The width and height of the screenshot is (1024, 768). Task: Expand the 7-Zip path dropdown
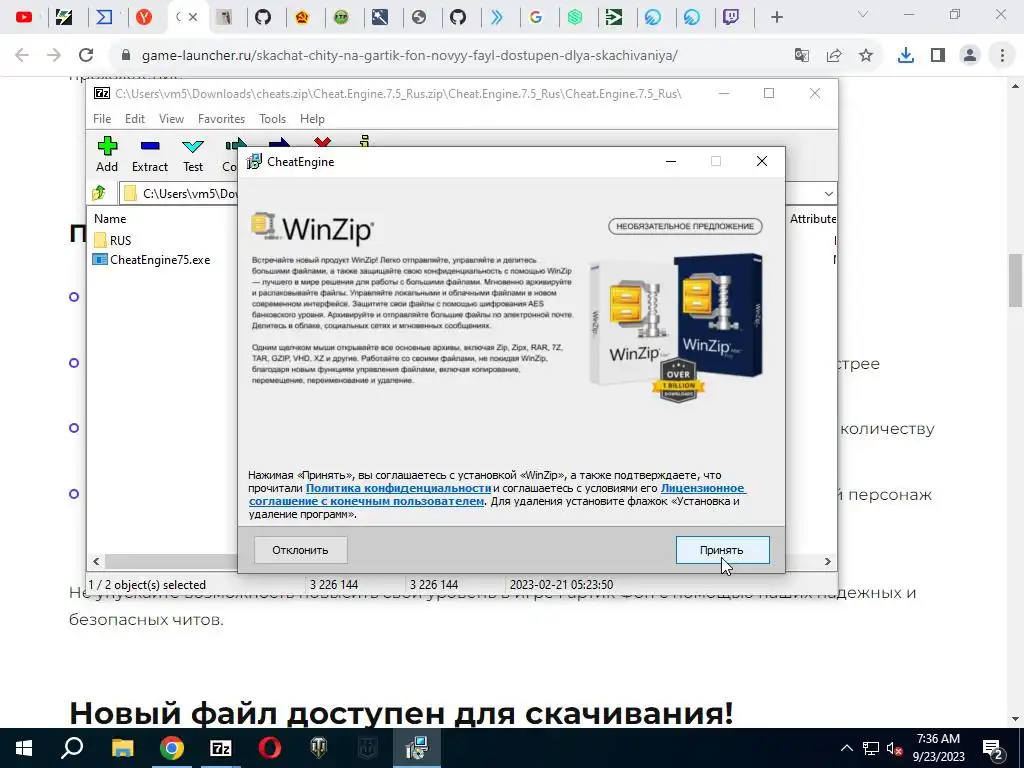(x=828, y=193)
